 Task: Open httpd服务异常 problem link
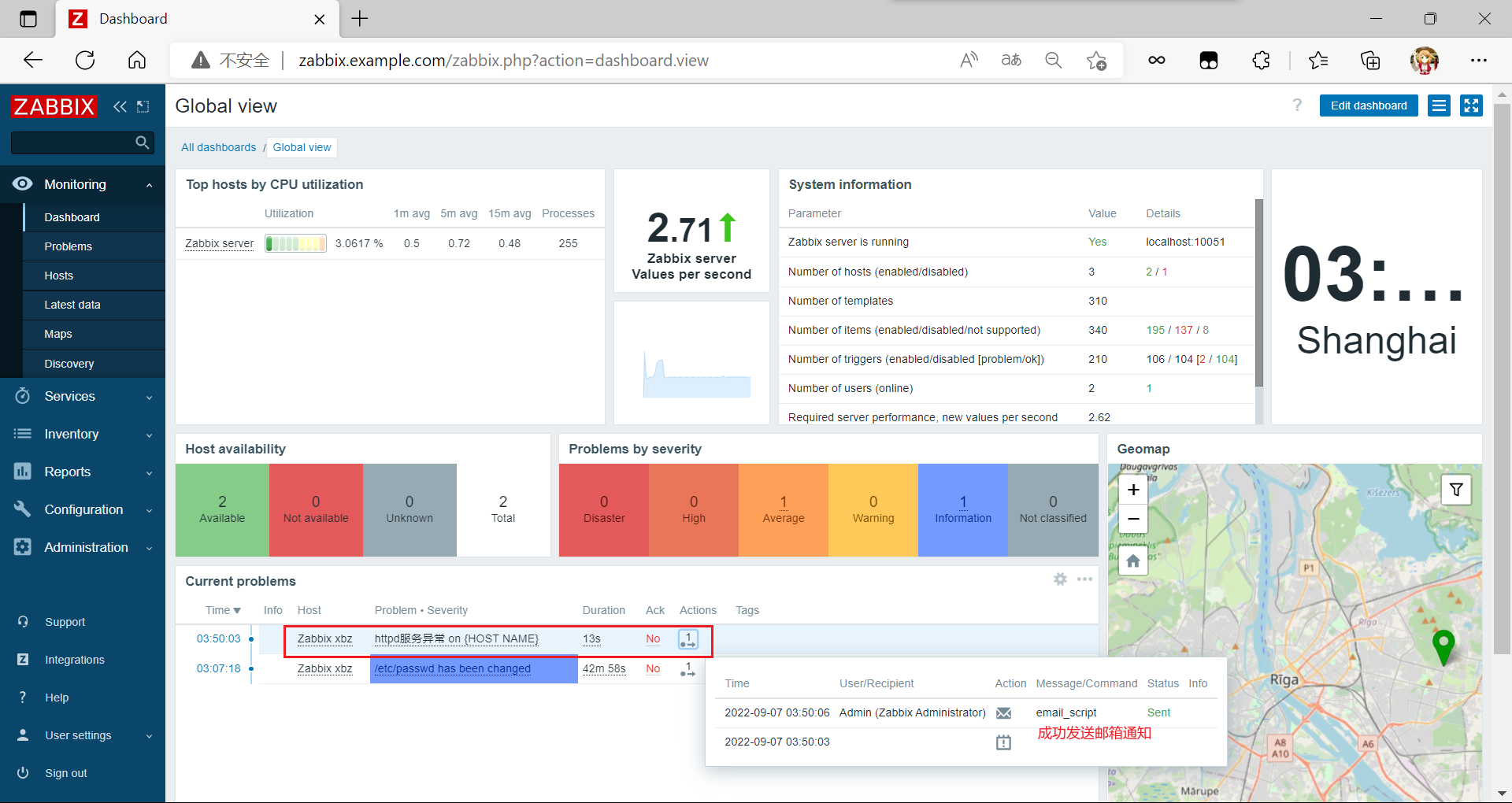456,638
